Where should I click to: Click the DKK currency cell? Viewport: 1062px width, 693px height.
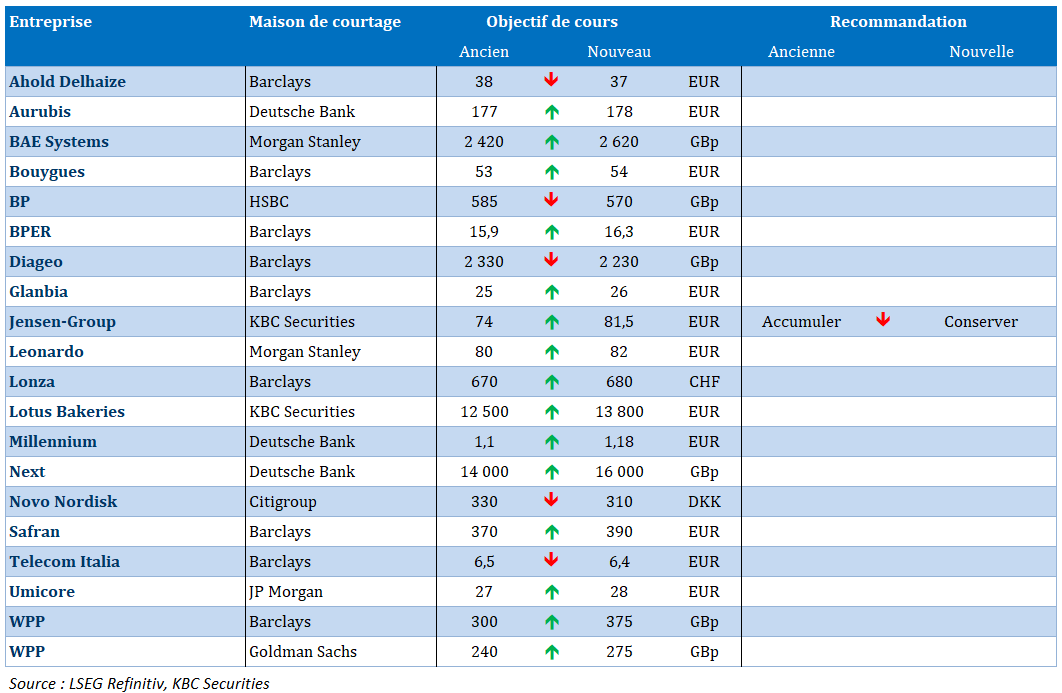[x=704, y=502]
